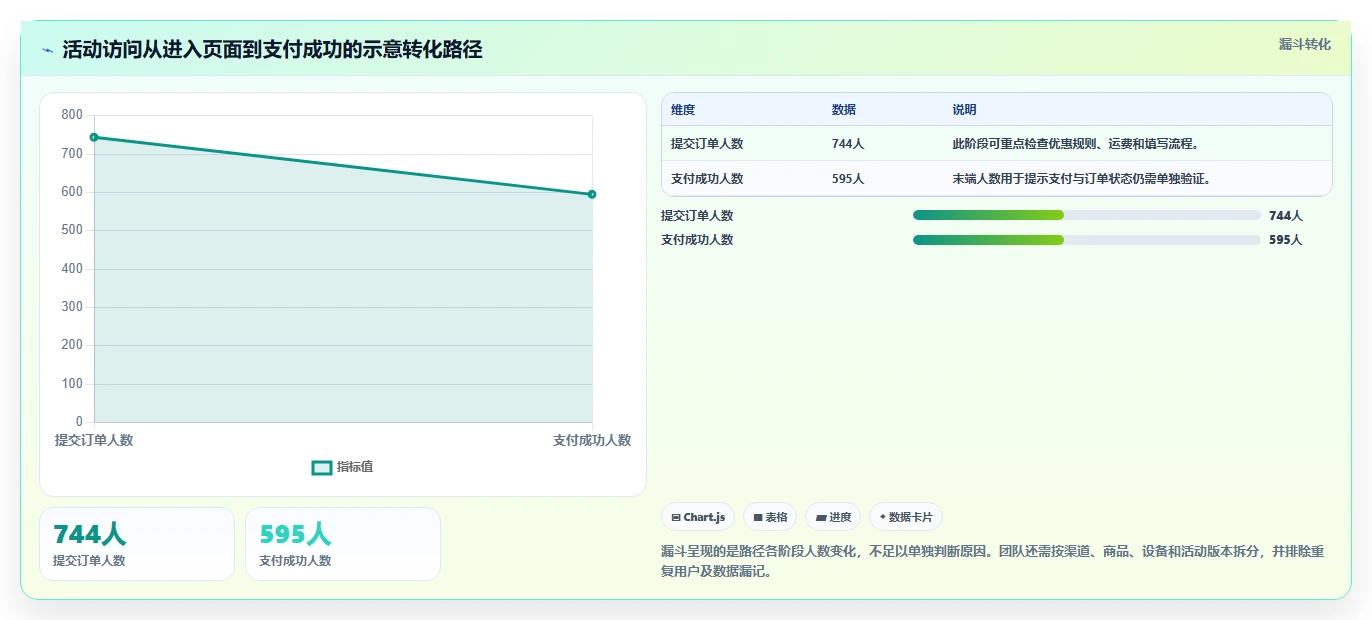Select the Chart.js tag chip
Screen dimensions: 1372x620
coord(698,517)
